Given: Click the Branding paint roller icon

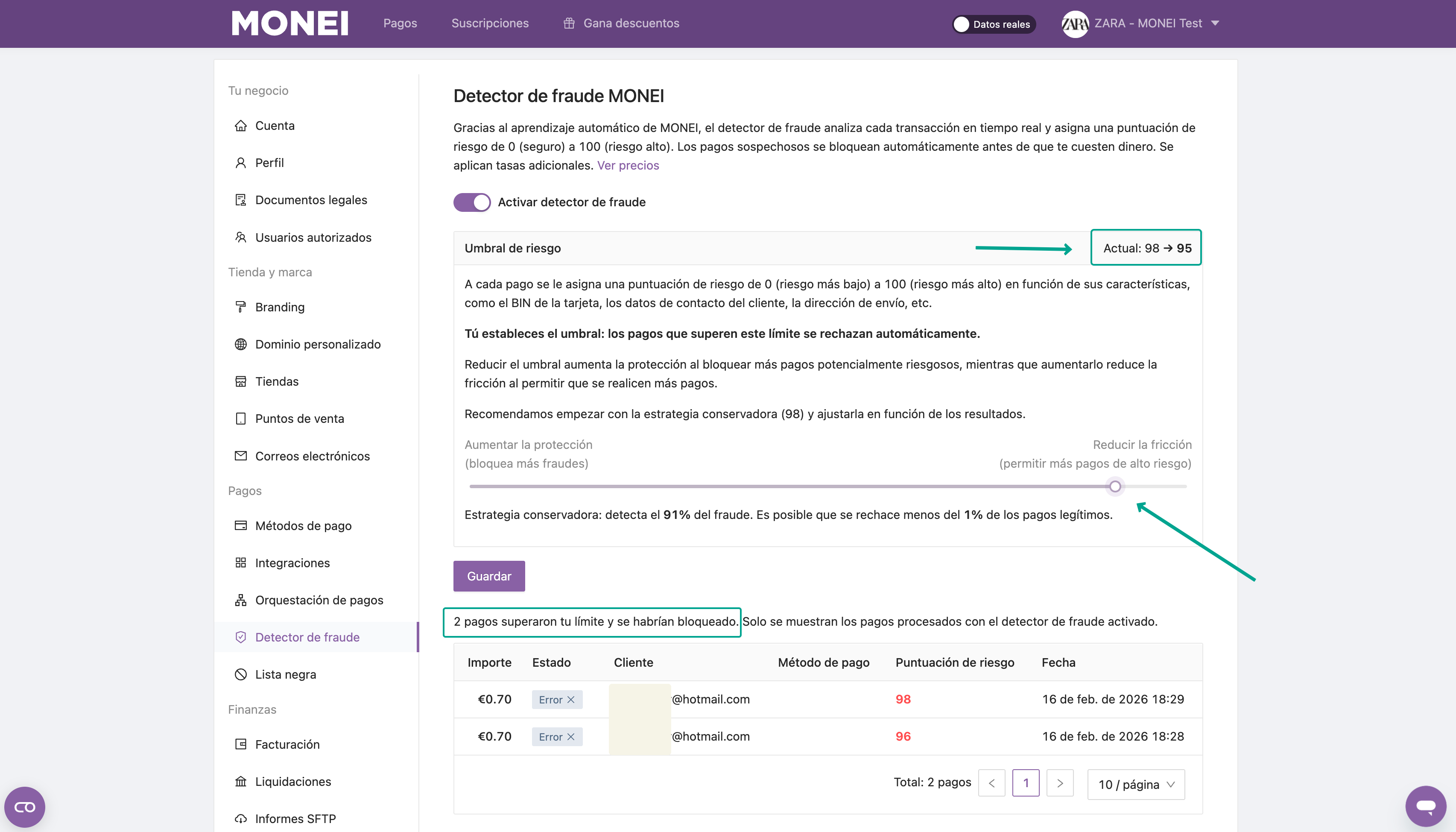Looking at the screenshot, I should (x=240, y=307).
